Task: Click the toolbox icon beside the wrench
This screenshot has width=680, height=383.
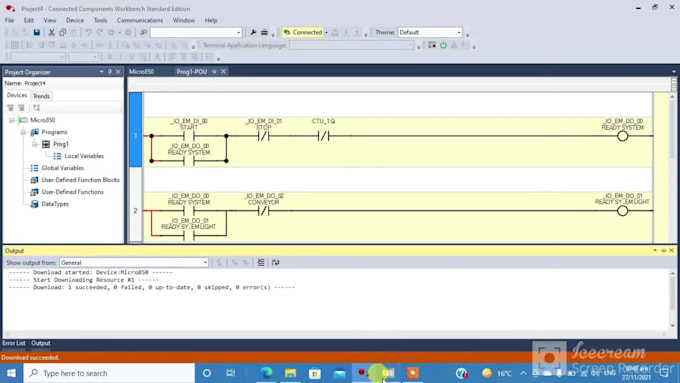Action: coord(264,33)
